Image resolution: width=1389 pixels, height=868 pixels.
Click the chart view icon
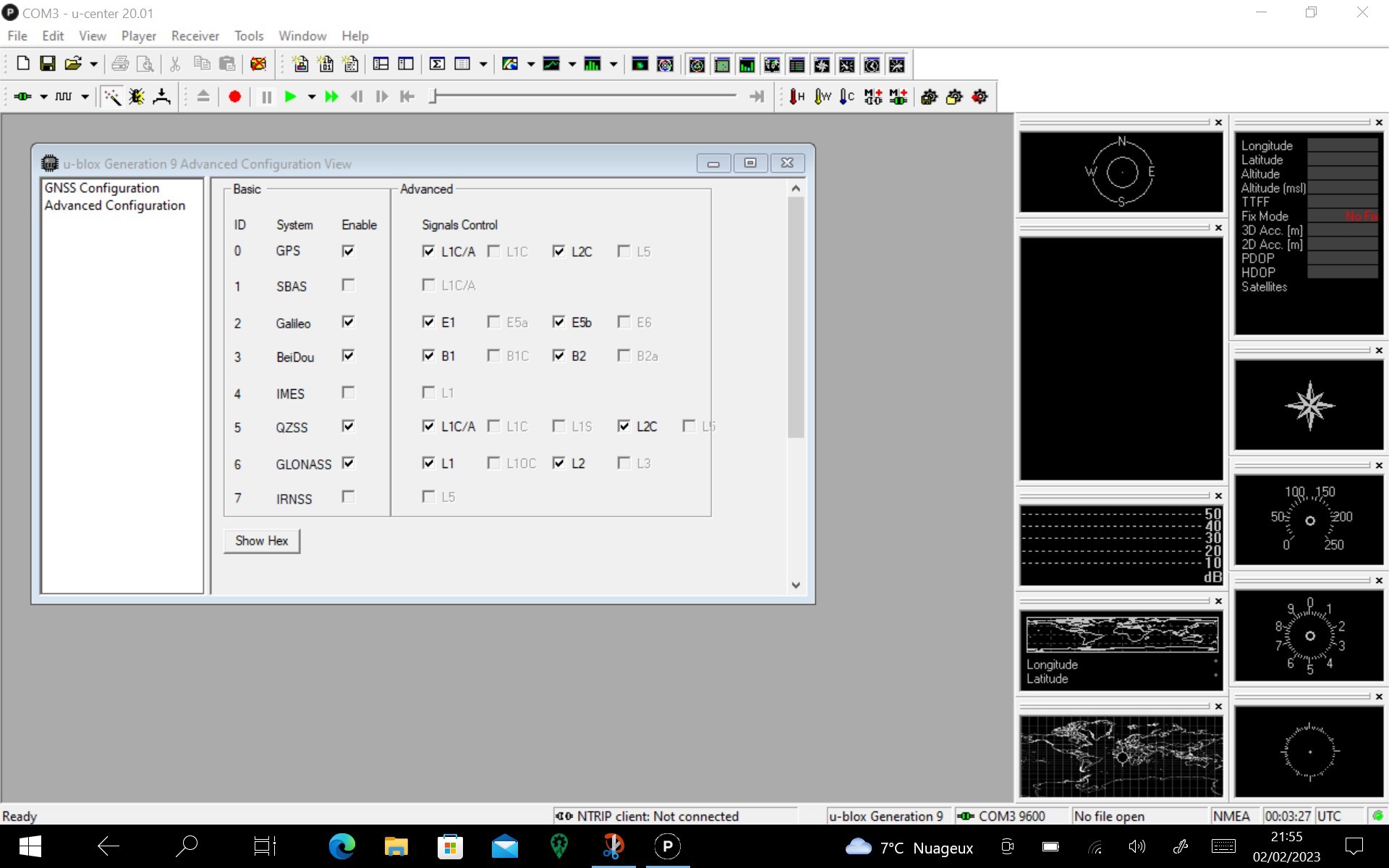[551, 64]
